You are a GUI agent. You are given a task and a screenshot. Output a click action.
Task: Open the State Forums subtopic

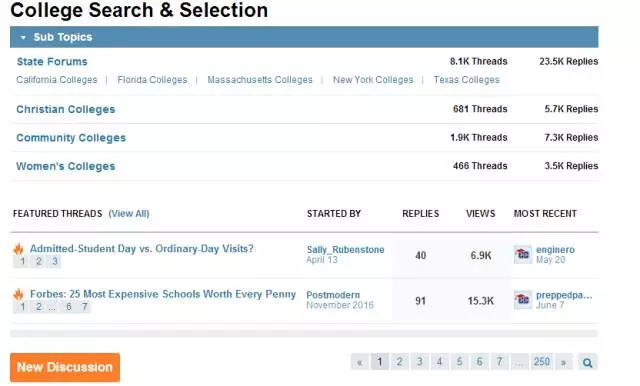point(52,62)
